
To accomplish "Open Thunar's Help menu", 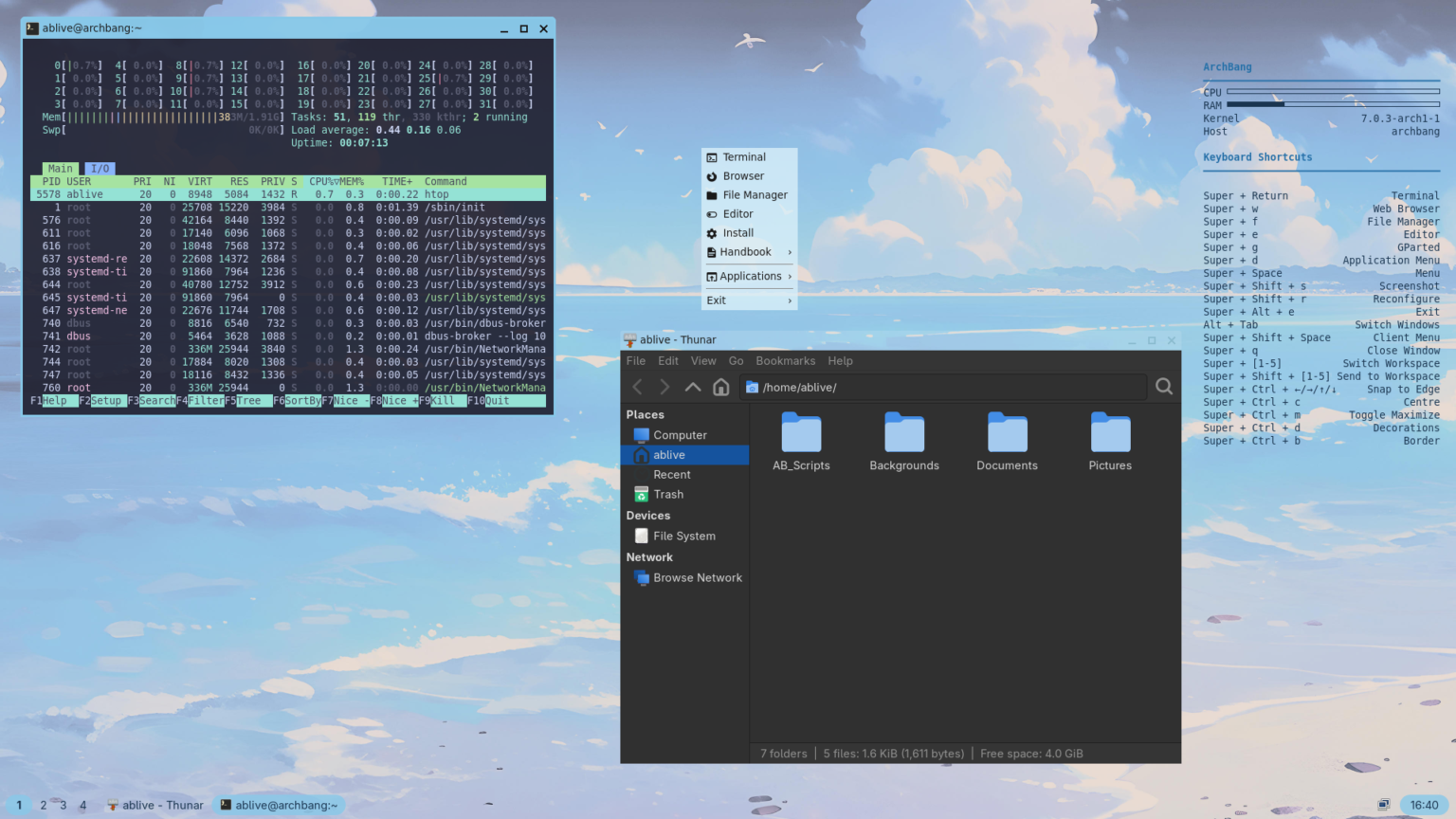I will pos(840,361).
